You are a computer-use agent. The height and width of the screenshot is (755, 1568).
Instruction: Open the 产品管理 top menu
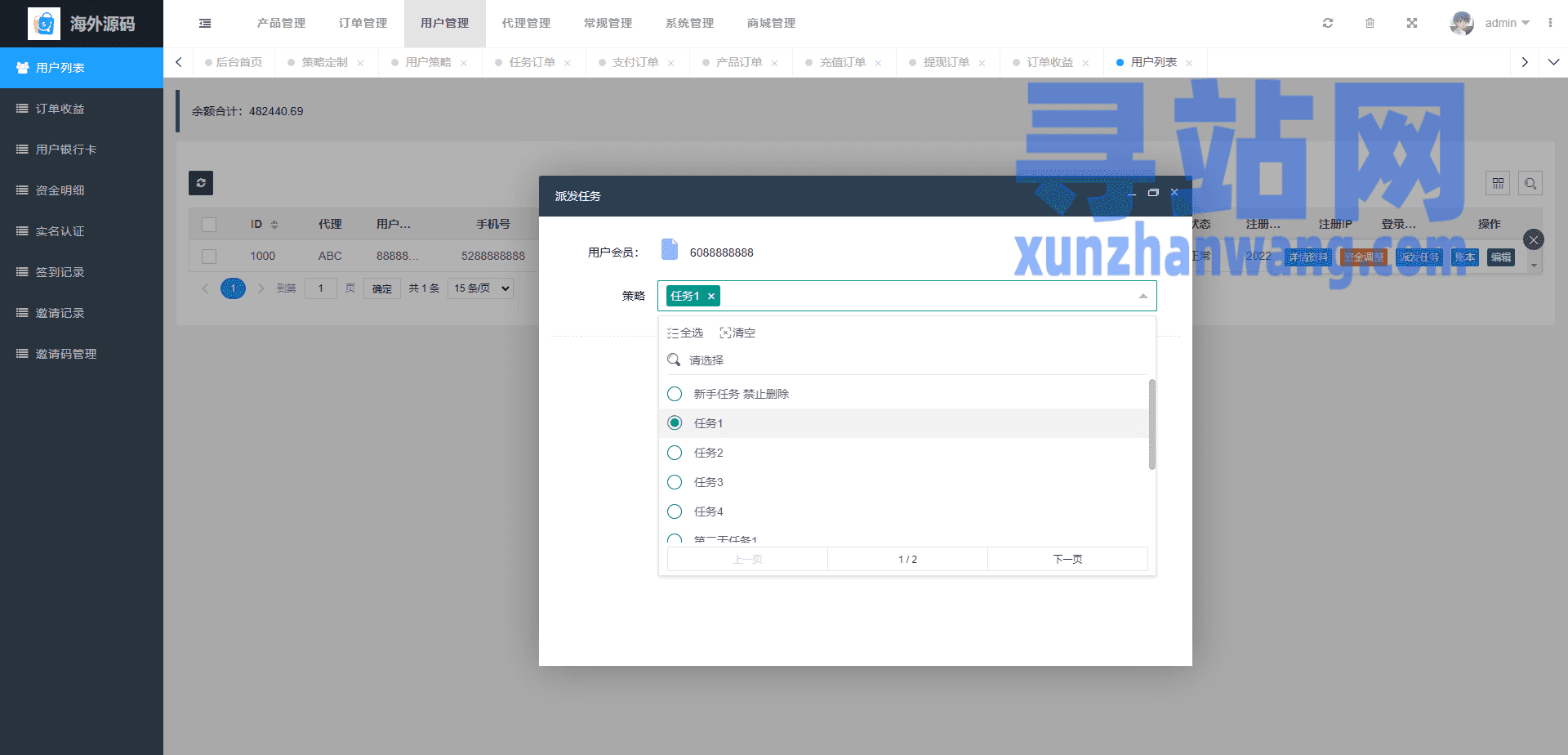click(281, 23)
